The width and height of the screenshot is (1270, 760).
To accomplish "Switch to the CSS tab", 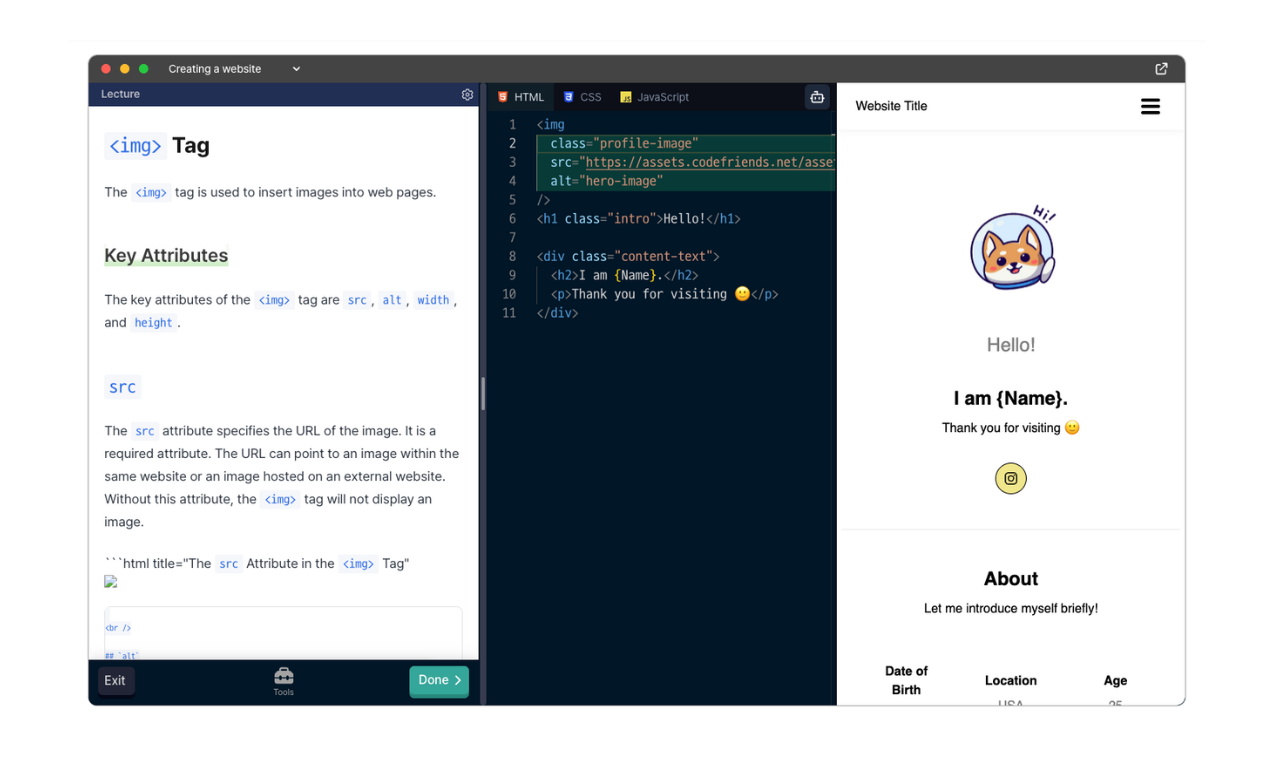I will coord(582,97).
